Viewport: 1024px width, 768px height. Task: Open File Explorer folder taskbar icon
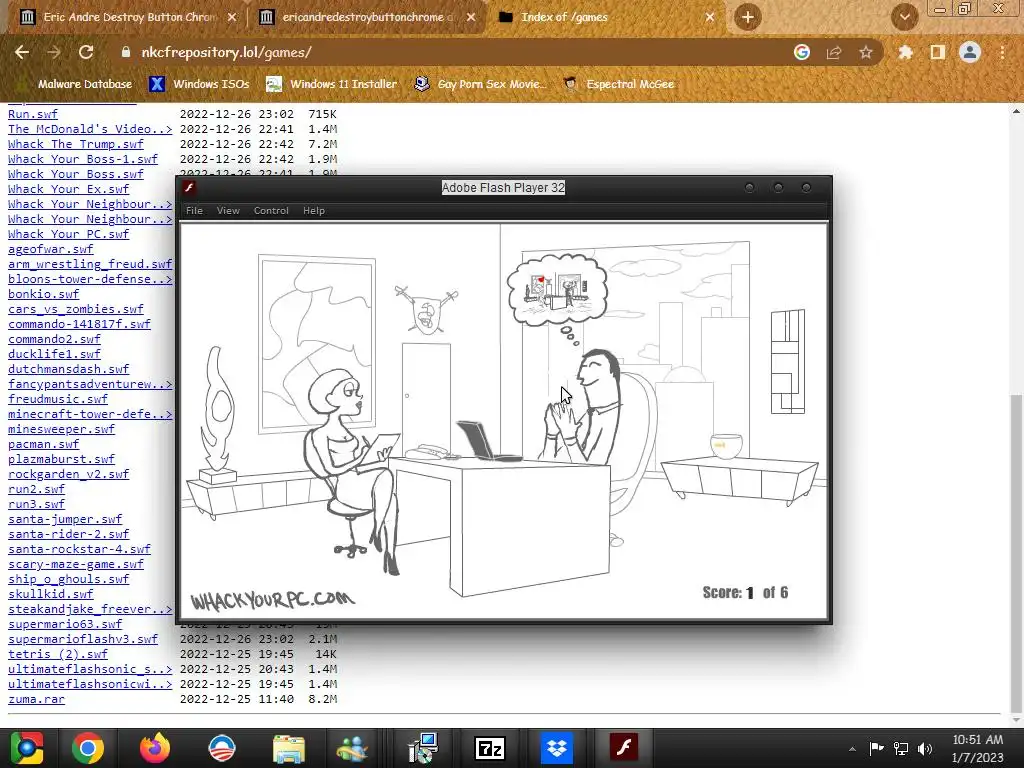coord(289,748)
